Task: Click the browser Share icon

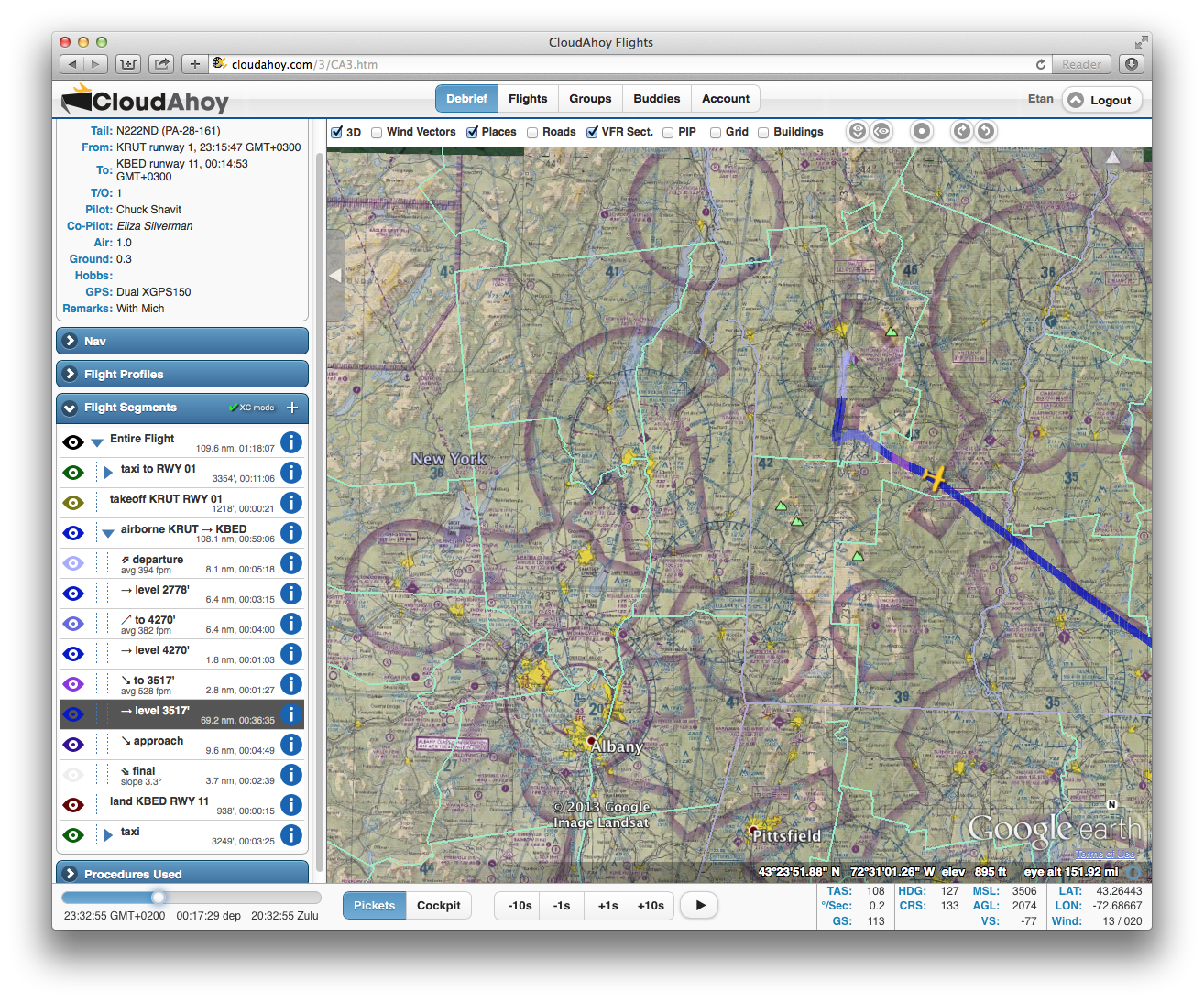Action: tap(162, 64)
